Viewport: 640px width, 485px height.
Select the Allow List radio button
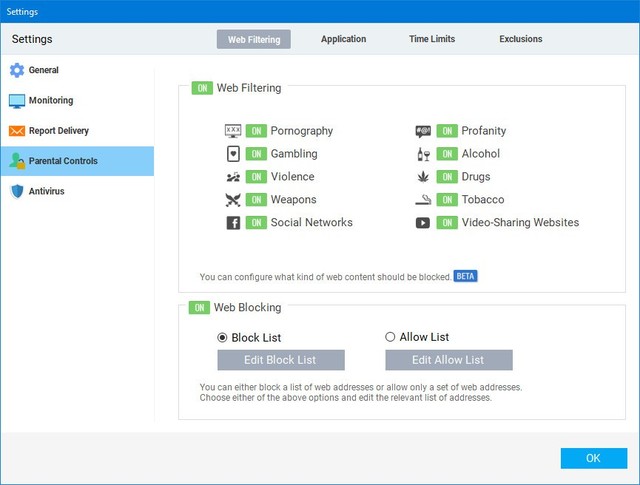391,337
